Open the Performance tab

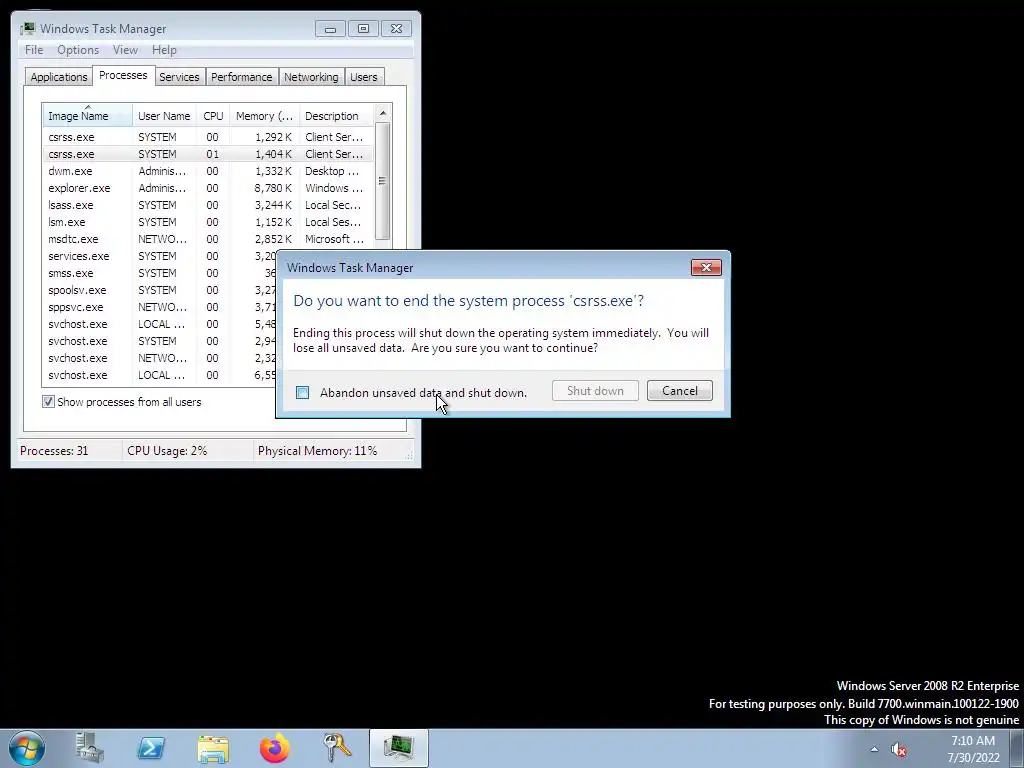point(242,77)
